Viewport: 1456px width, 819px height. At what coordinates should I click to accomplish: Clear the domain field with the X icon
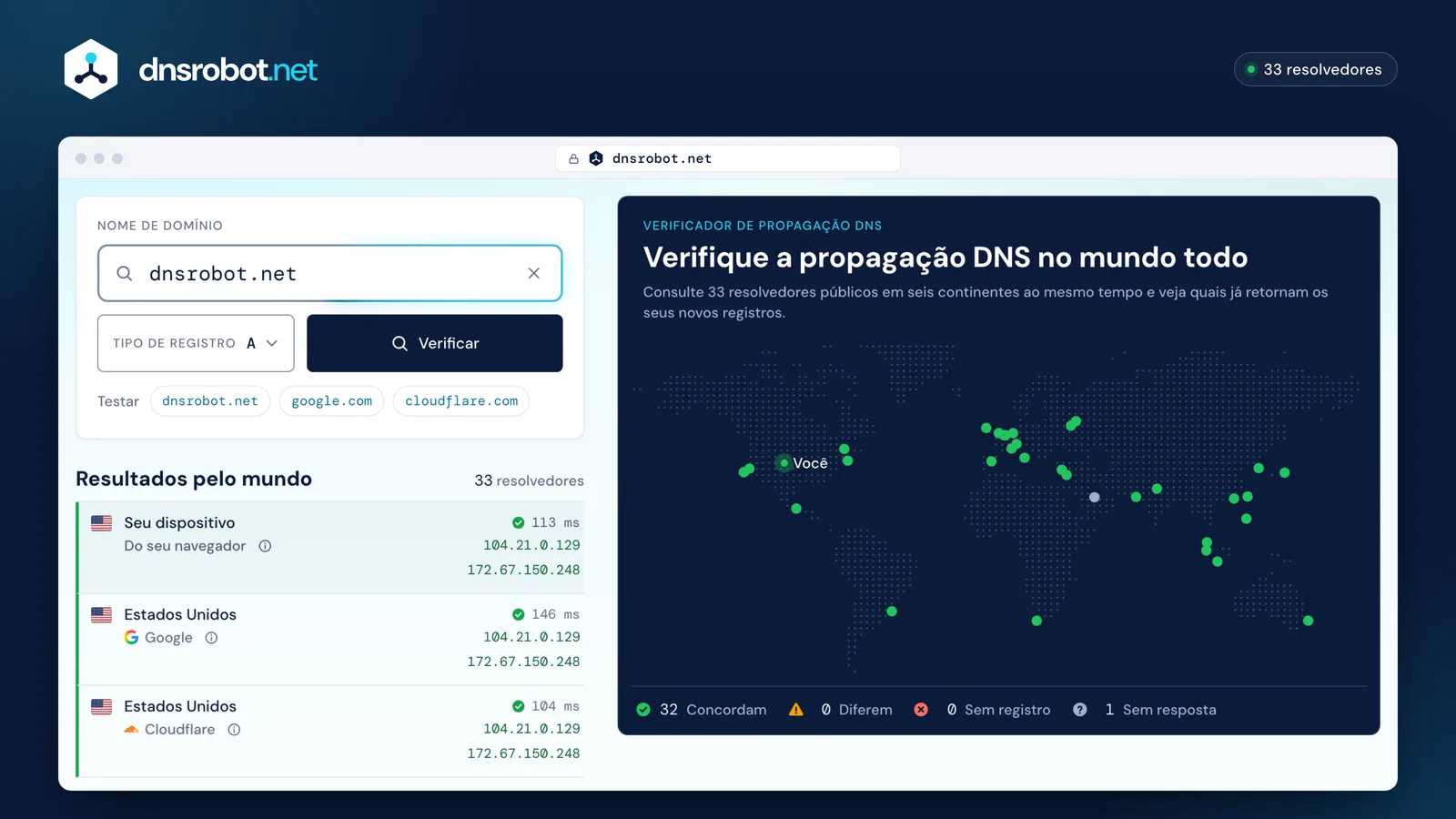click(534, 273)
